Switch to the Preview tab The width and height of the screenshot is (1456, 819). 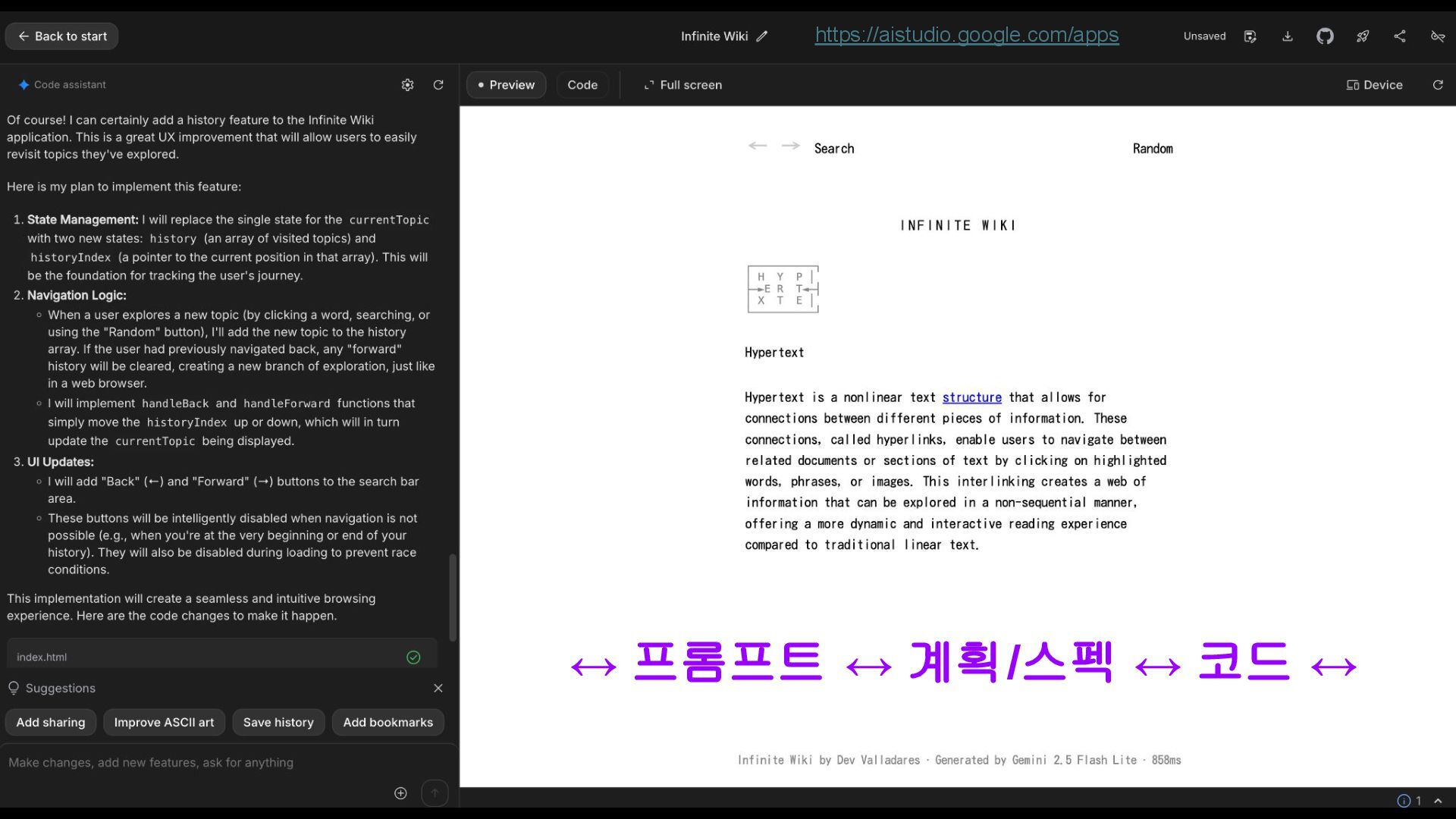point(506,85)
